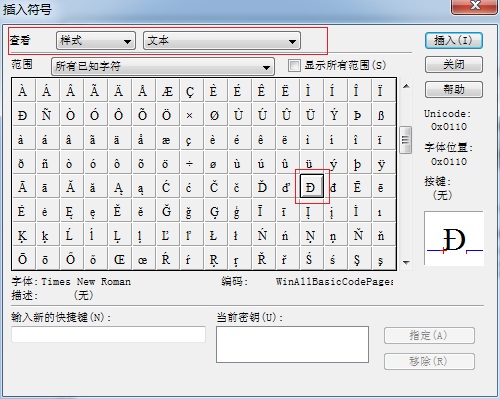Expand the 所有已知字符 range dropdown
Image resolution: width=500 pixels, height=399 pixels.
[163, 66]
